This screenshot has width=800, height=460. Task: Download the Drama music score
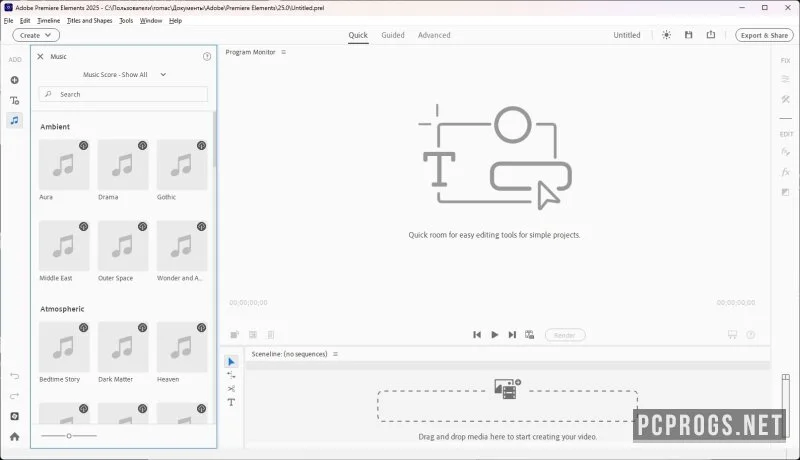pos(142,145)
